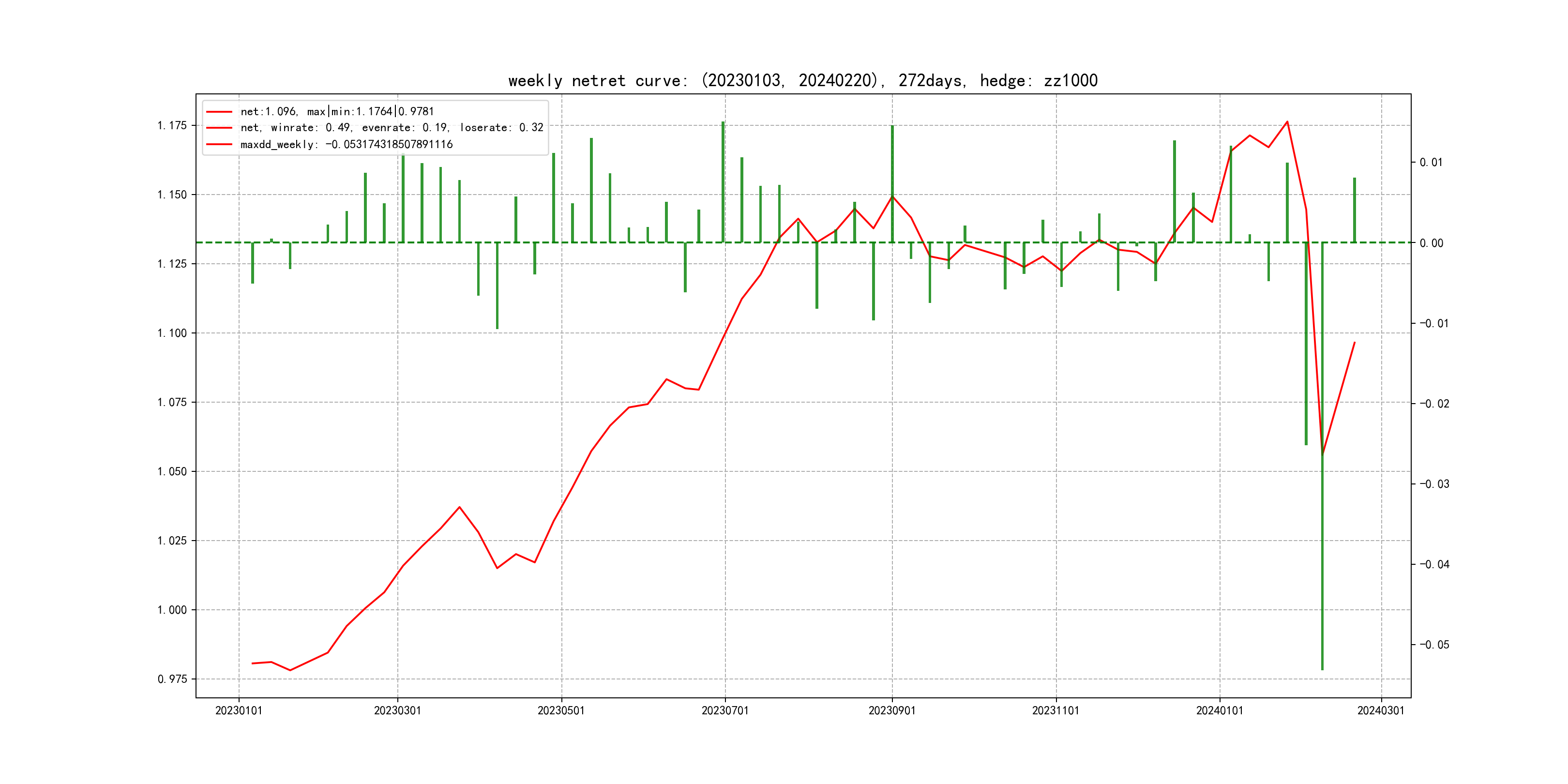Click the 1.000 left axis tick label
Screen dimensions: 1568x784
pyautogui.click(x=172, y=610)
